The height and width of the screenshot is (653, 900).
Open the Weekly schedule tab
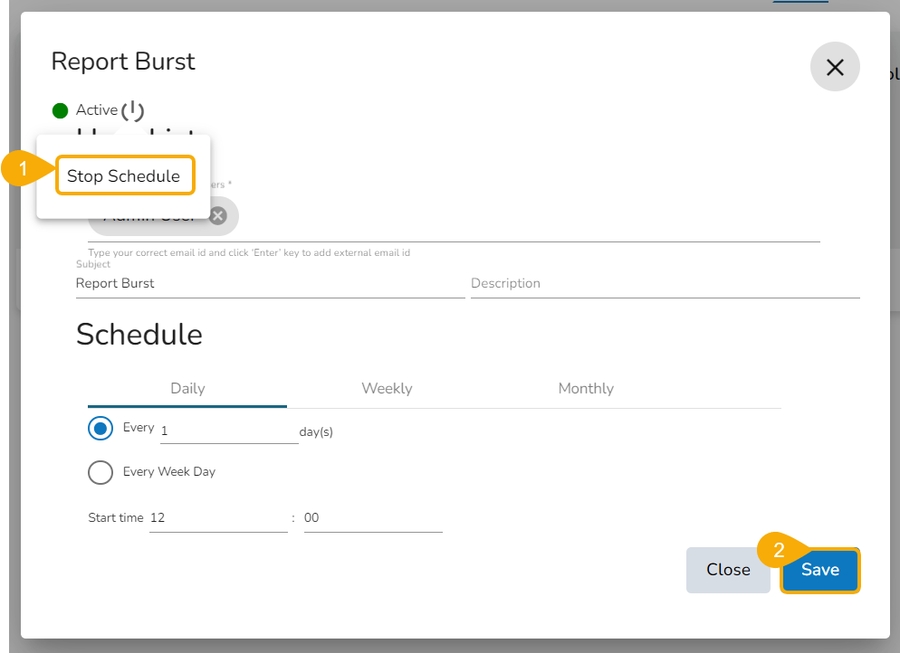pyautogui.click(x=386, y=388)
